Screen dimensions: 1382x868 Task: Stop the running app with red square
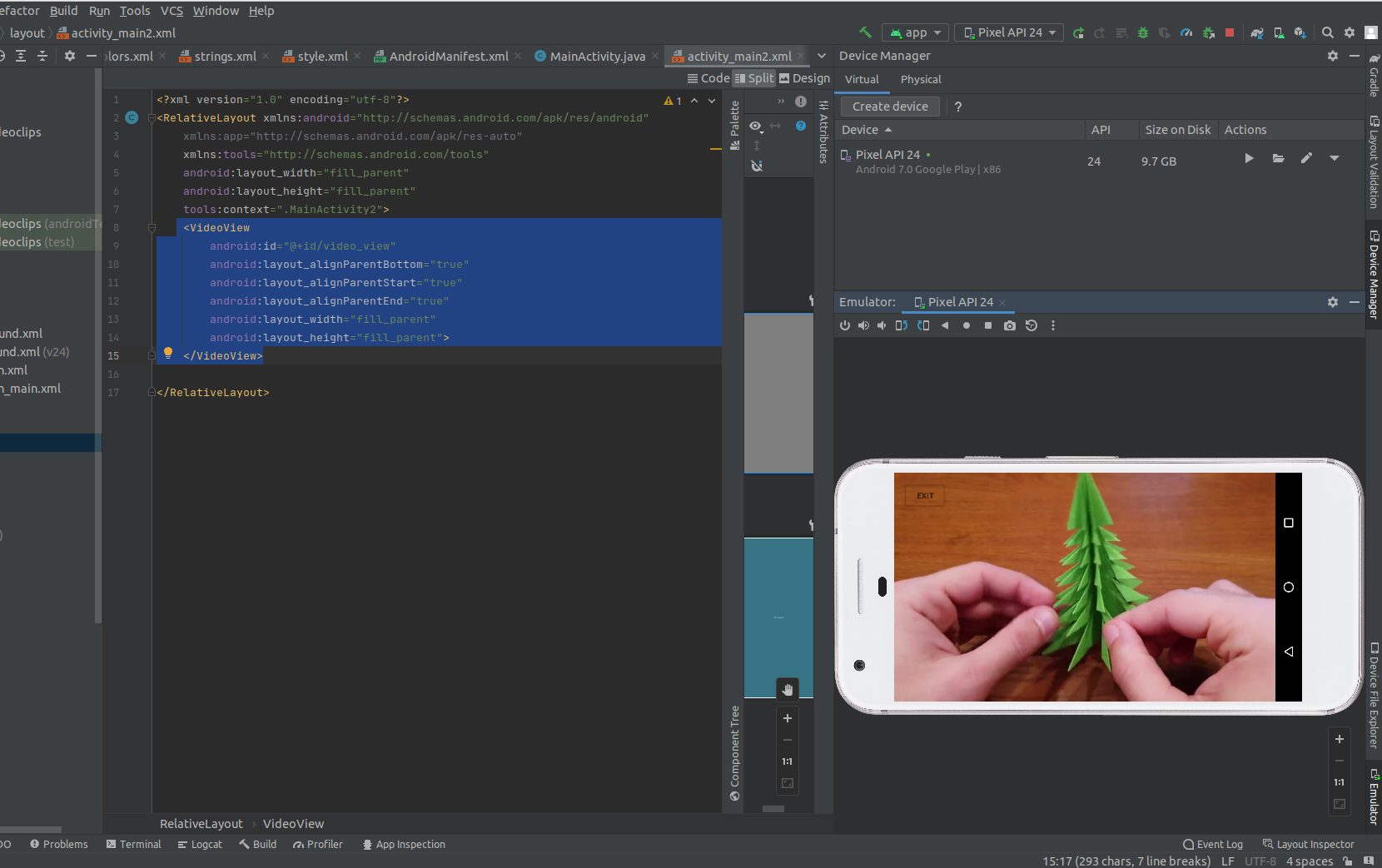coord(1230,32)
